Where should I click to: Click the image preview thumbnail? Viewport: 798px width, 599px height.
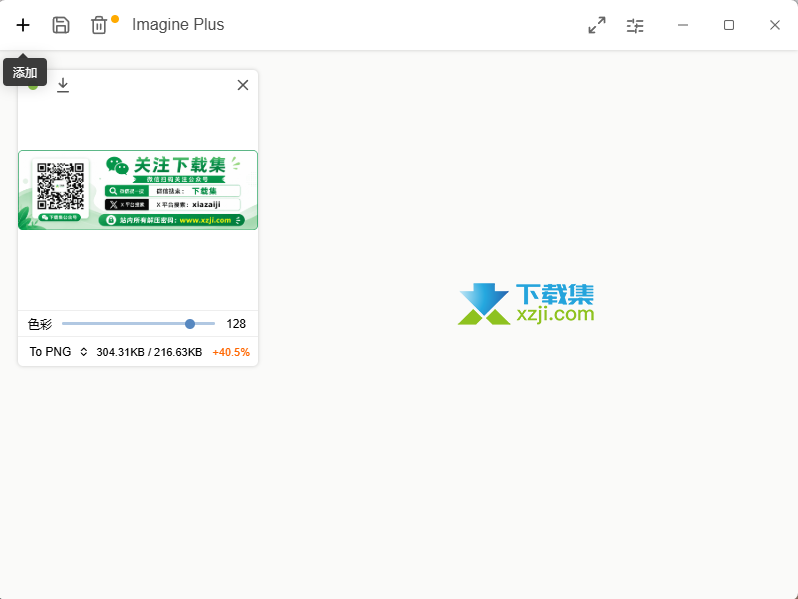[x=138, y=190]
